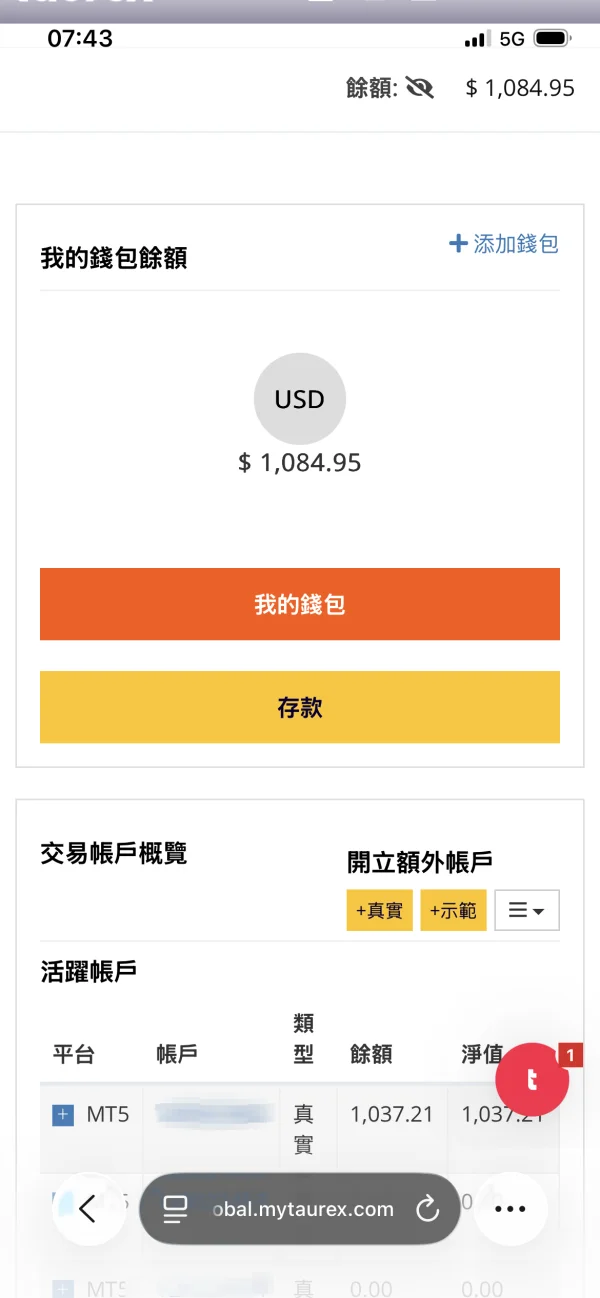Click the hamburger filter icon near account buttons
The width and height of the screenshot is (600, 1298).
tap(520, 910)
